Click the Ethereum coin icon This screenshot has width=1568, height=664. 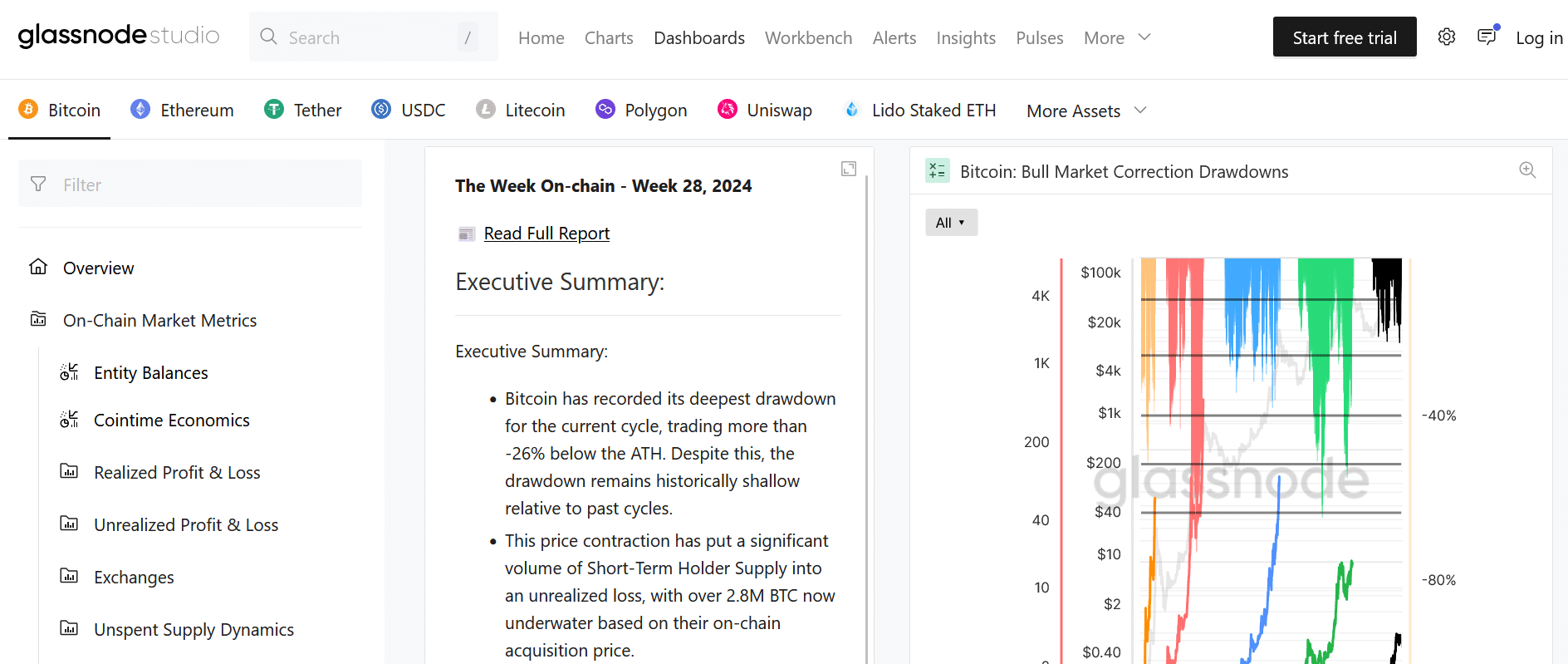click(x=140, y=109)
